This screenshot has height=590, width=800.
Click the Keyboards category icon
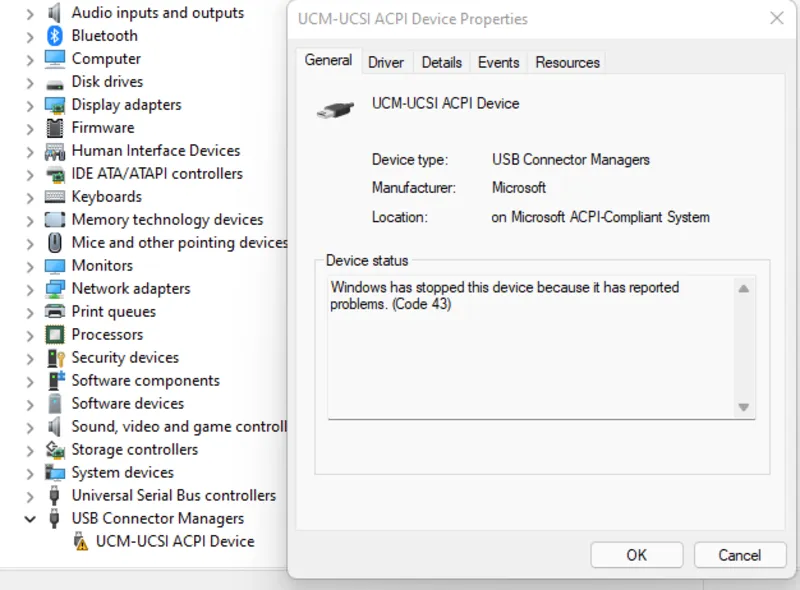55,197
